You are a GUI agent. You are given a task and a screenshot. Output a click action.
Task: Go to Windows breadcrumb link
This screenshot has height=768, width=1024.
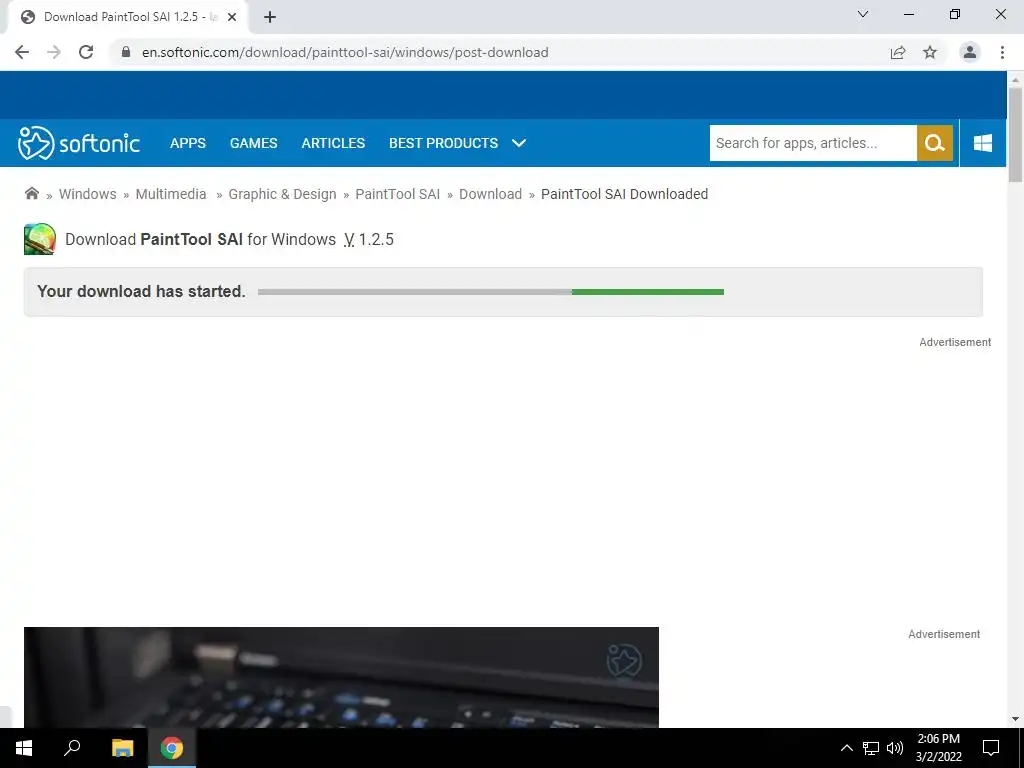pos(88,194)
